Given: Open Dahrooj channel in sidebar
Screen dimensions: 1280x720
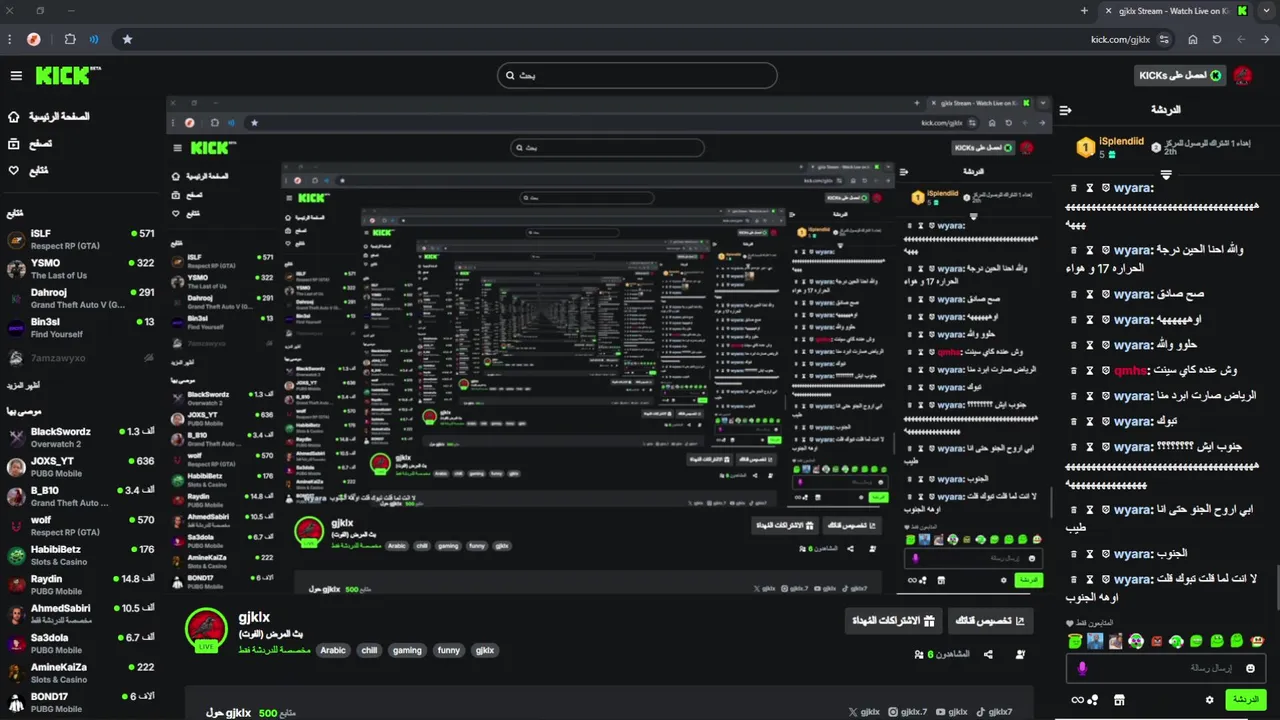Looking at the screenshot, I should click(80, 298).
